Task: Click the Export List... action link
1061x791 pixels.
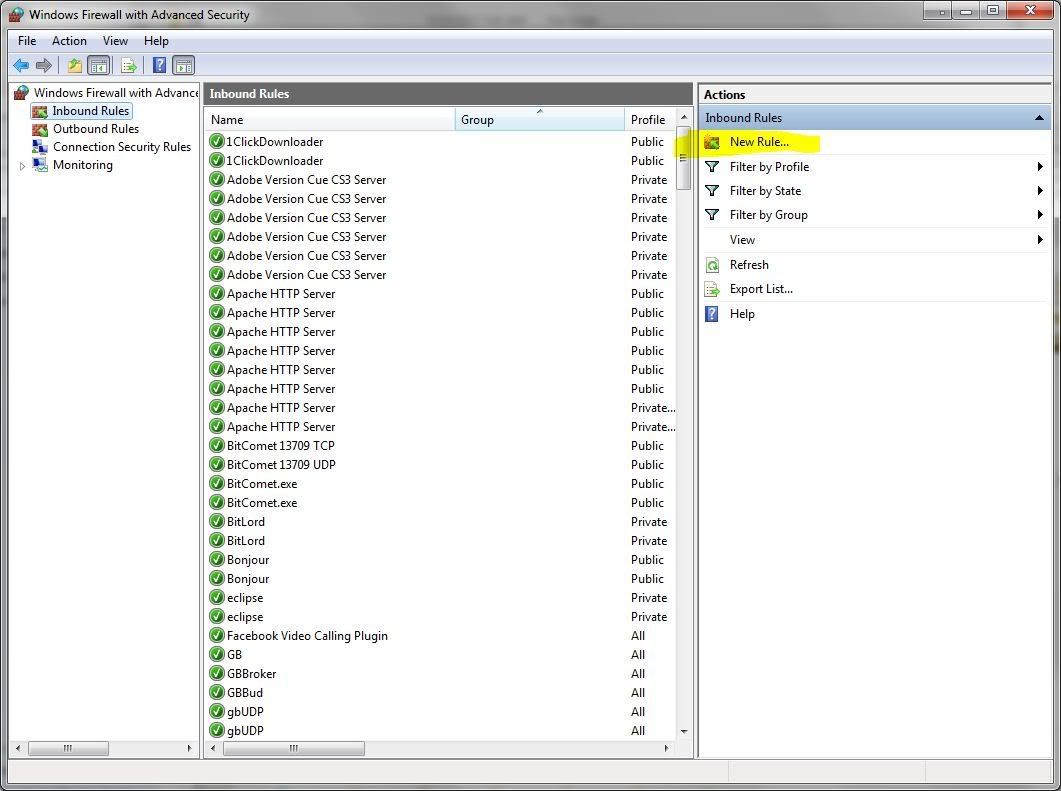Action: pyautogui.click(x=760, y=289)
